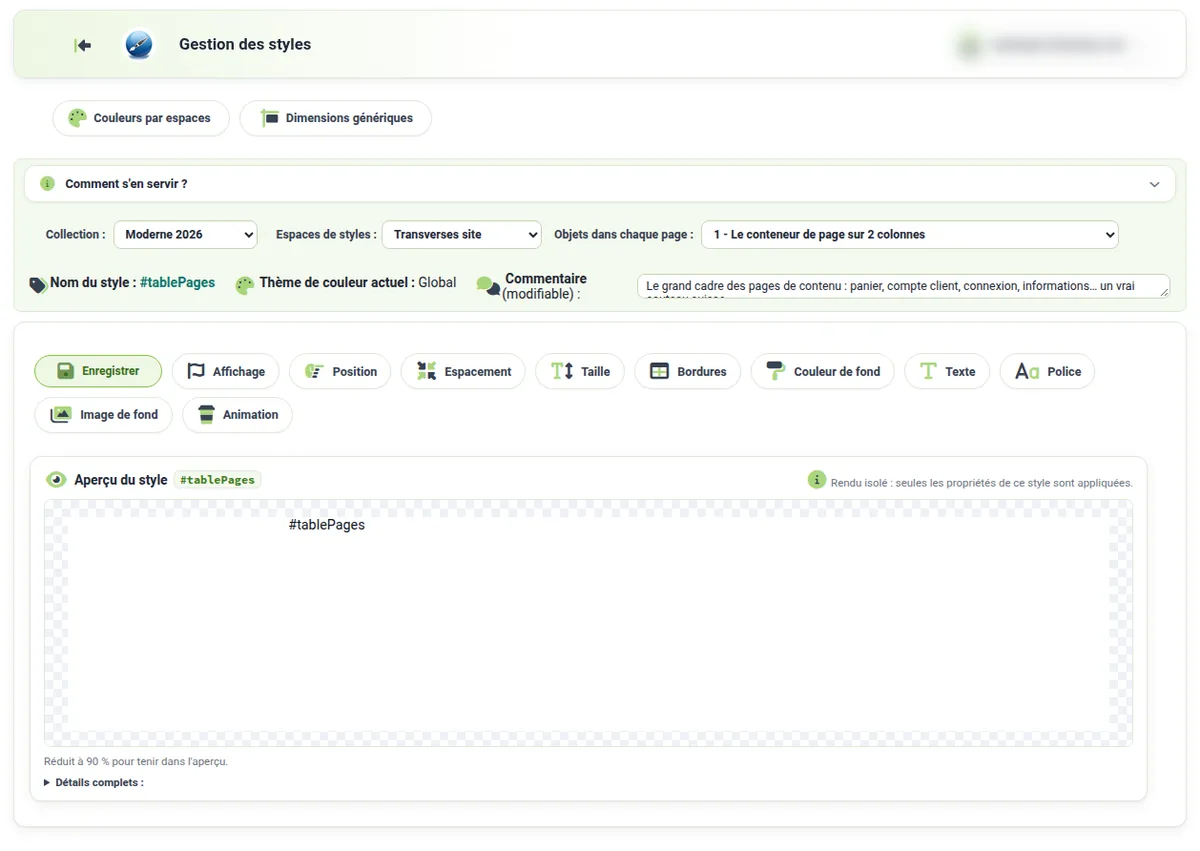Click the back arrow icon in header
Image resolution: width=1200 pixels, height=851 pixels.
83,45
